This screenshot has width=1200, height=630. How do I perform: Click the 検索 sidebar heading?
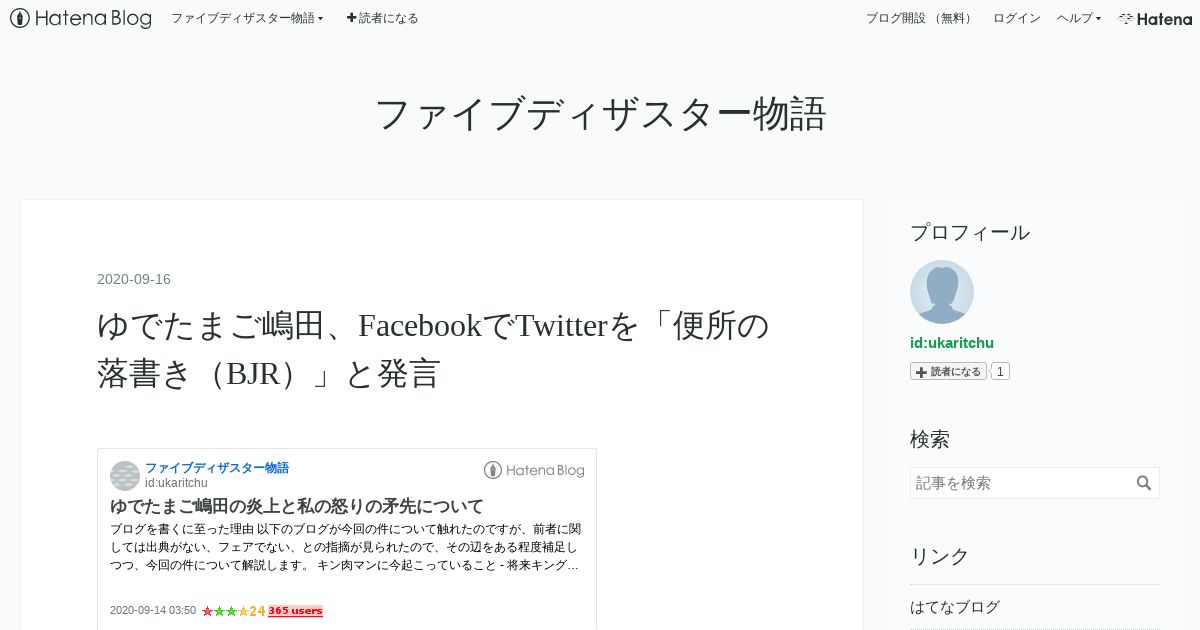[x=930, y=439]
